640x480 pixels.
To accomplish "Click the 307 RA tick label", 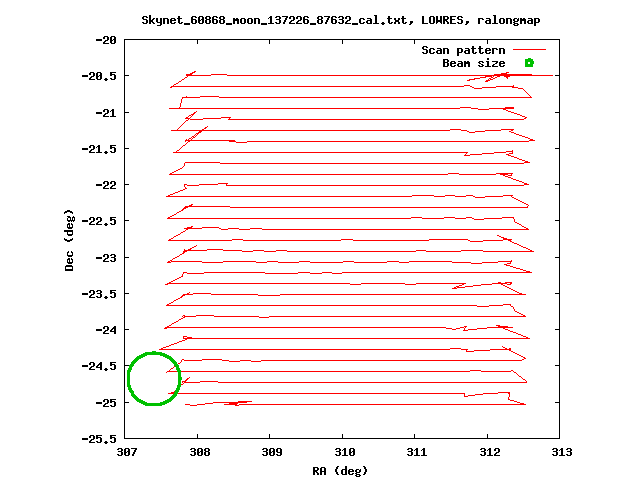I will 127,452.
